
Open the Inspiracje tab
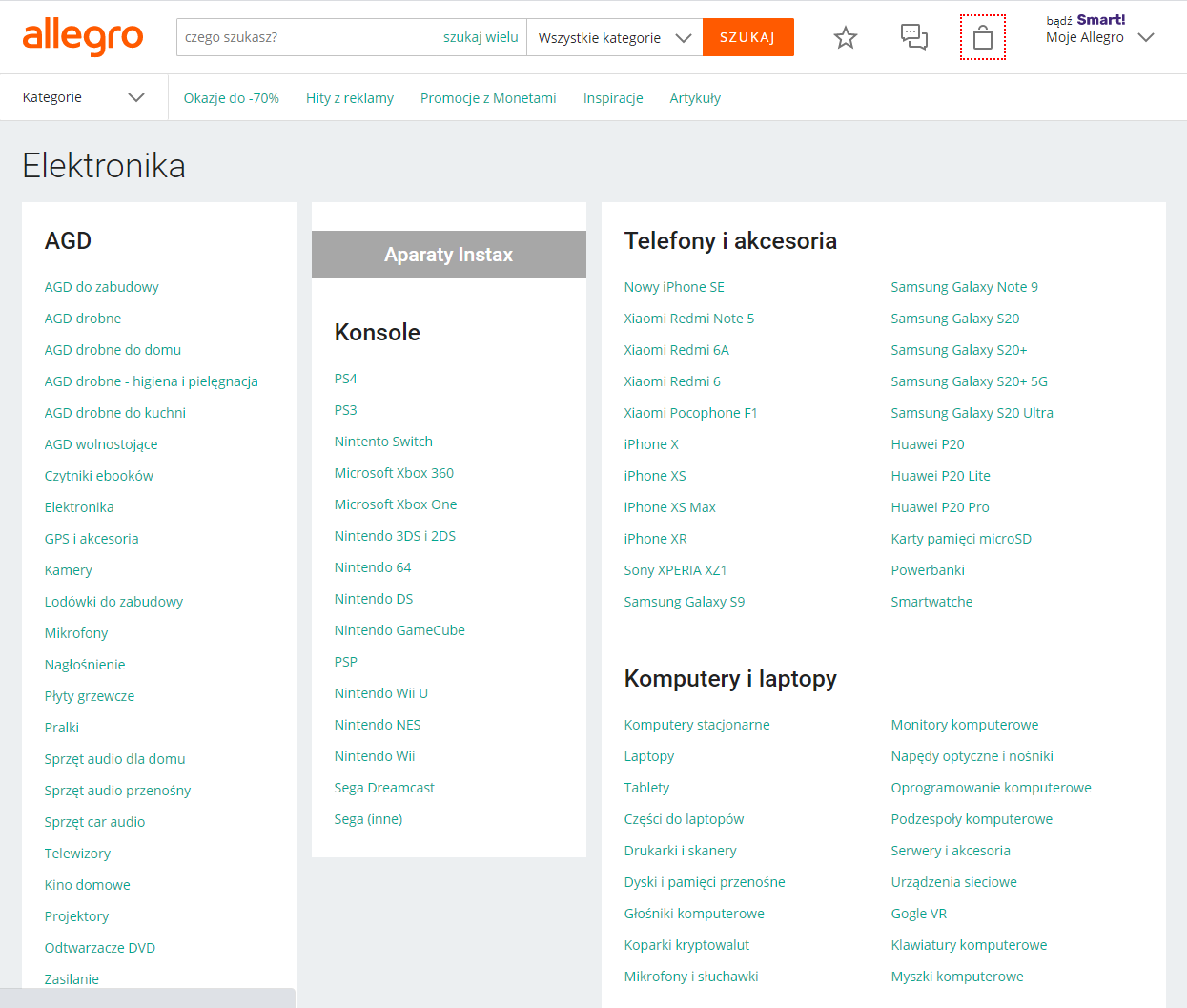click(x=613, y=98)
